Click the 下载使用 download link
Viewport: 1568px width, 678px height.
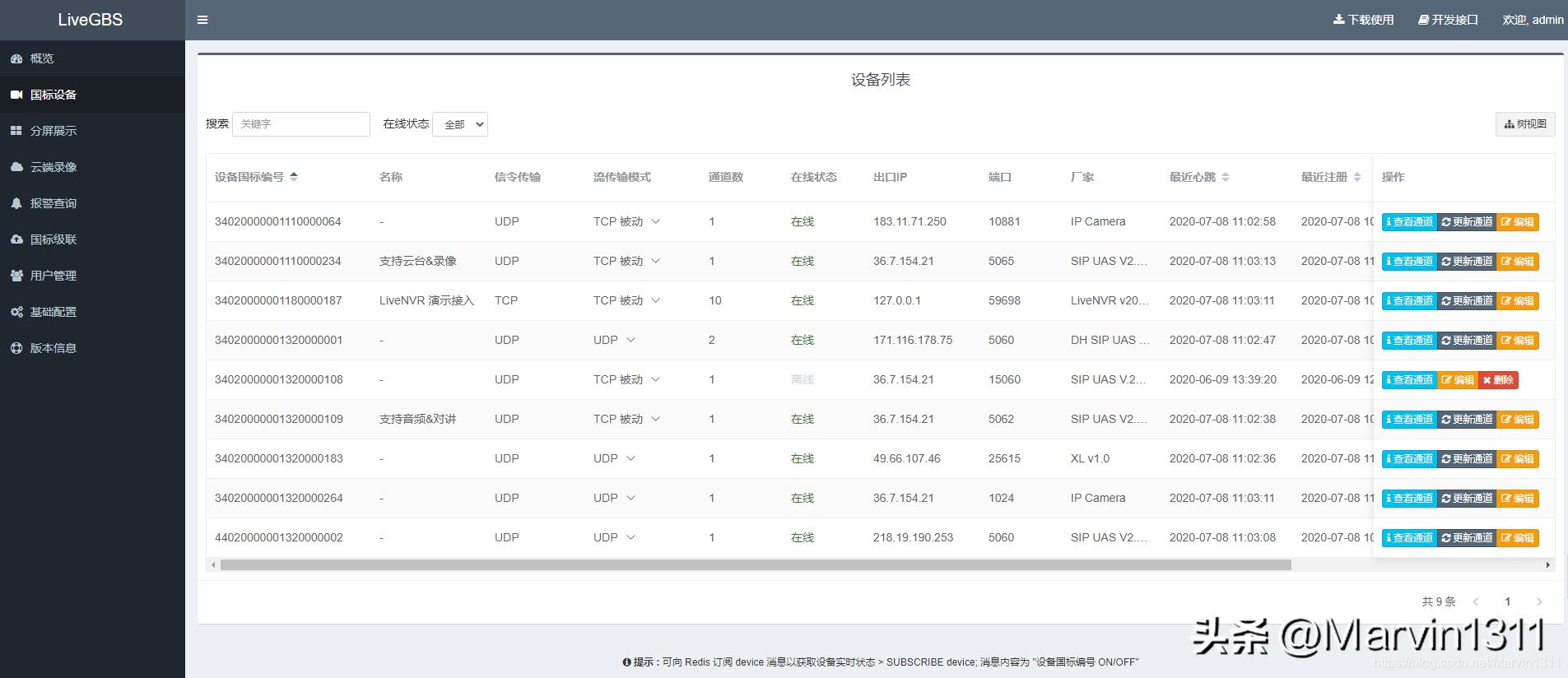(1364, 20)
